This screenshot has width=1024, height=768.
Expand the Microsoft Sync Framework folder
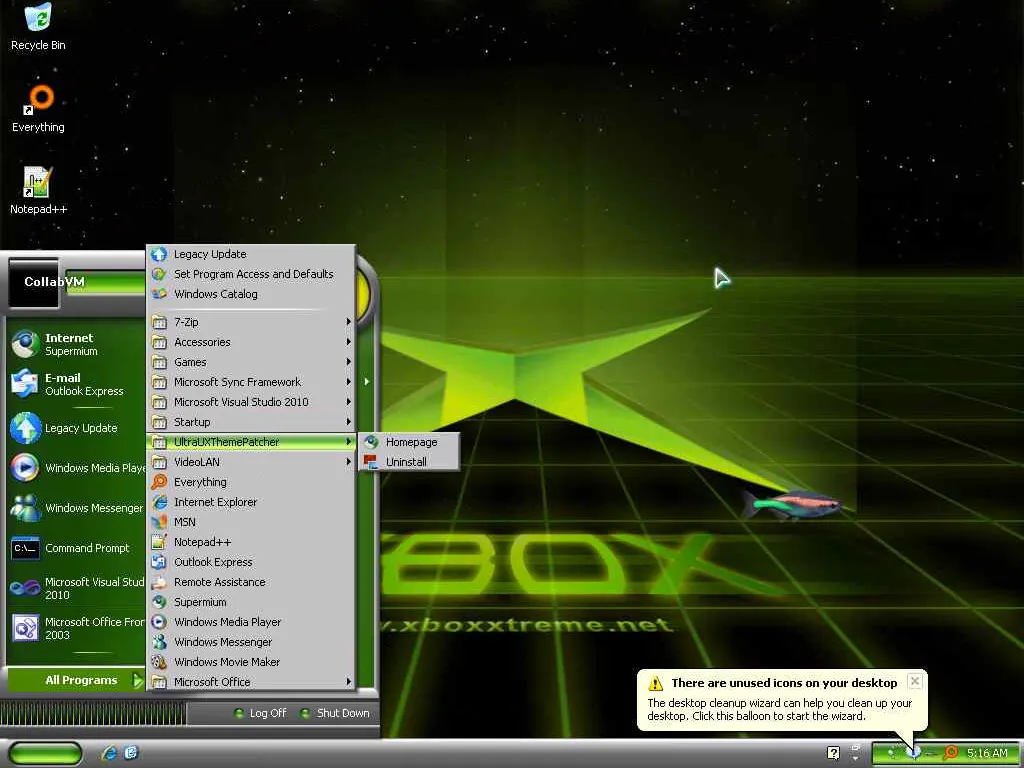coord(252,382)
